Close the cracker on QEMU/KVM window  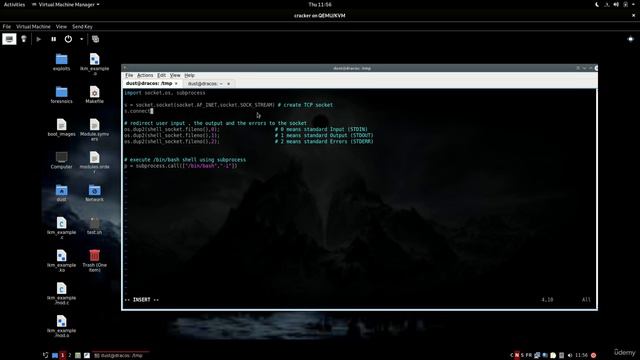click(x=633, y=16)
